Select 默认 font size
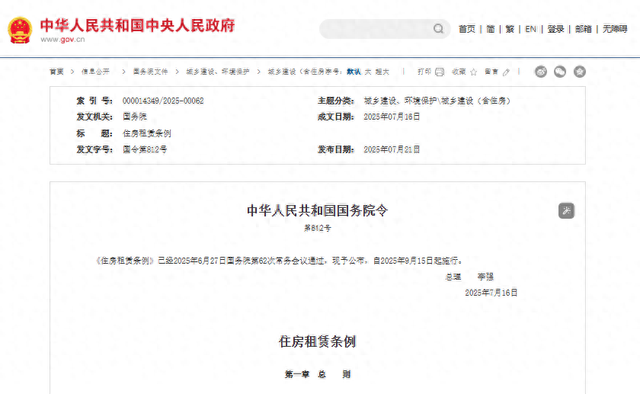 click(x=354, y=72)
